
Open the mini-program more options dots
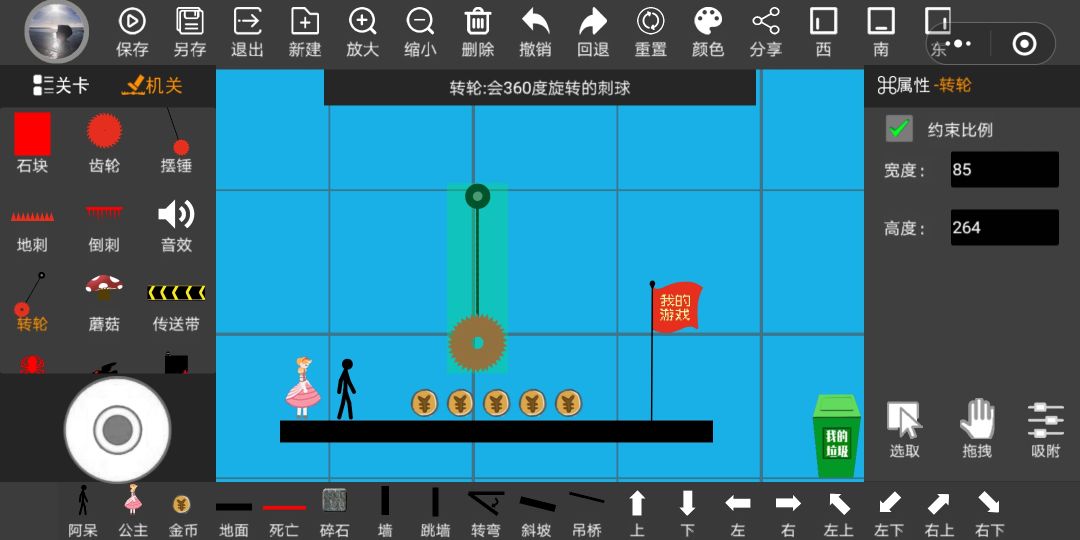(957, 44)
